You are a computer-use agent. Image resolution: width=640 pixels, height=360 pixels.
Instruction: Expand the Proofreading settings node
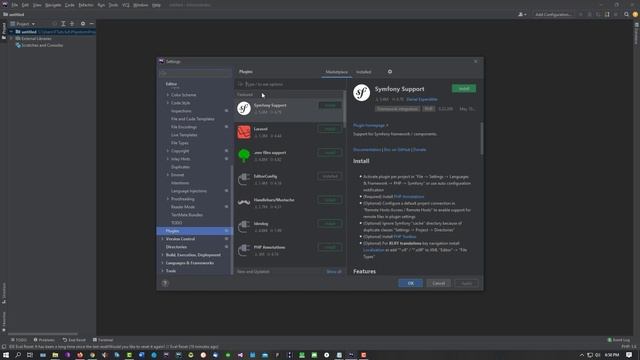coord(168,199)
